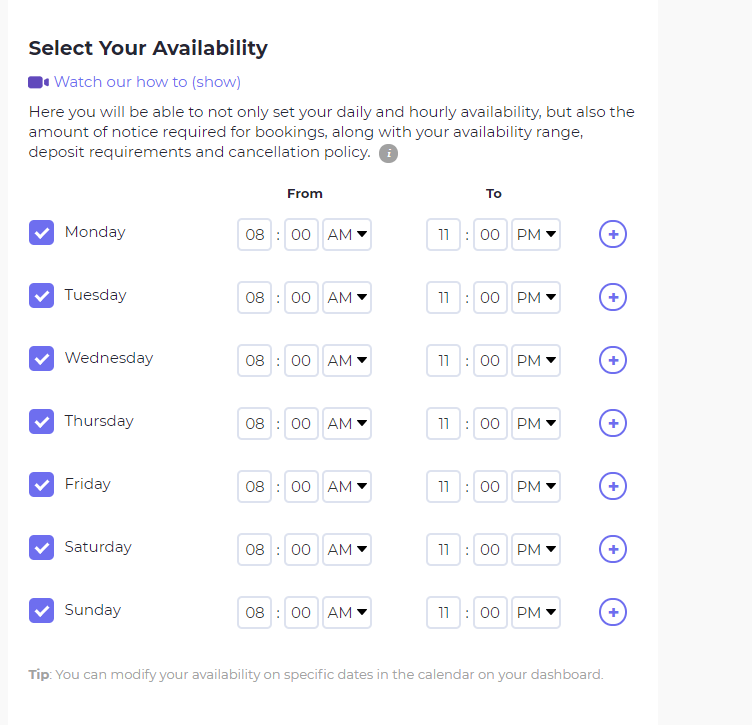
Task: Open Wednesday To PM dropdown
Action: tap(536, 360)
